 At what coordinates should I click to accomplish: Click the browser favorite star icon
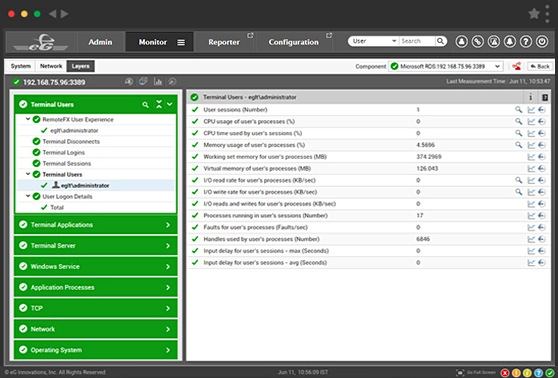pyautogui.click(x=534, y=14)
